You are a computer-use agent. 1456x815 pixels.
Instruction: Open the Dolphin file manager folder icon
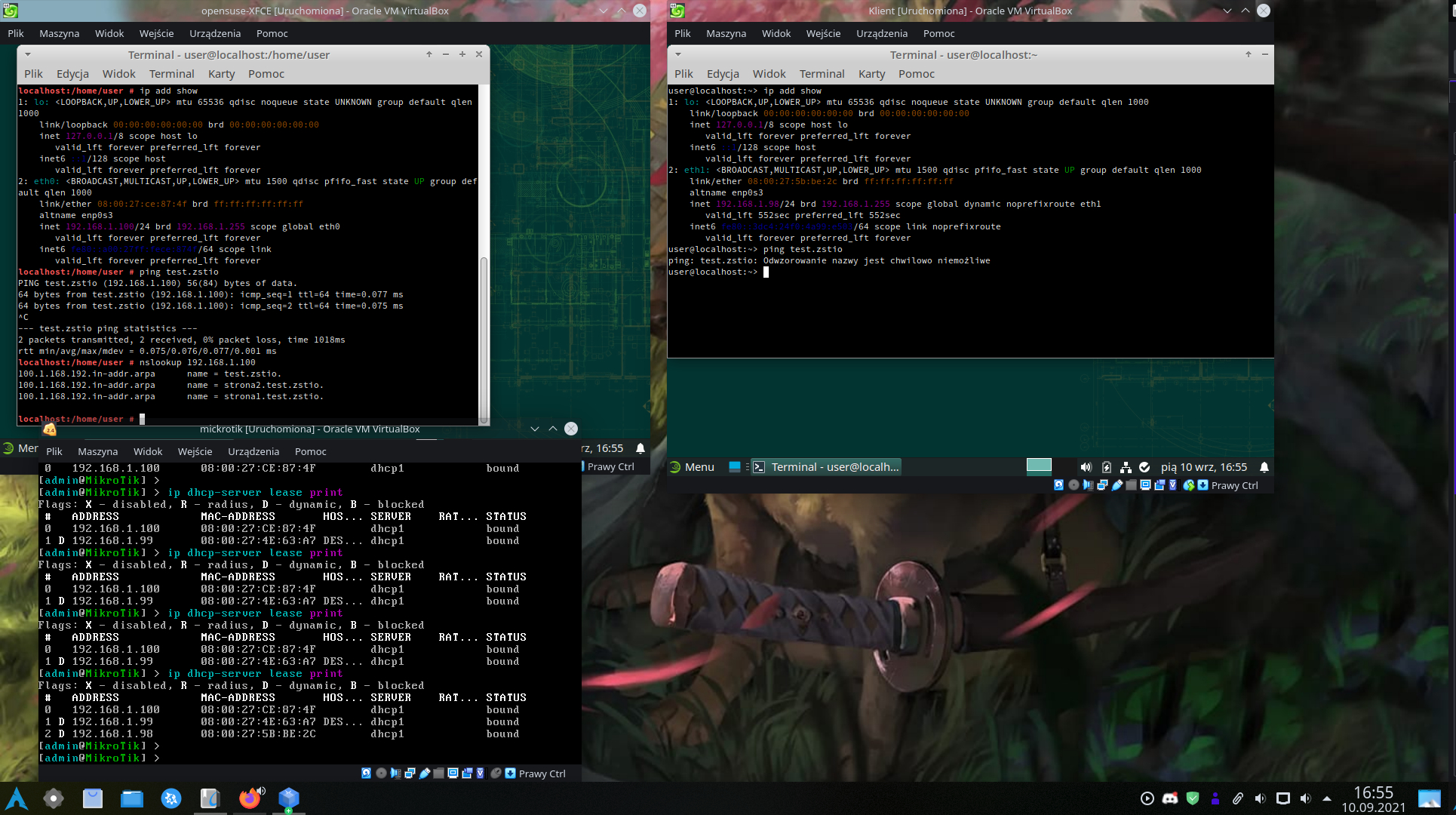click(x=132, y=798)
